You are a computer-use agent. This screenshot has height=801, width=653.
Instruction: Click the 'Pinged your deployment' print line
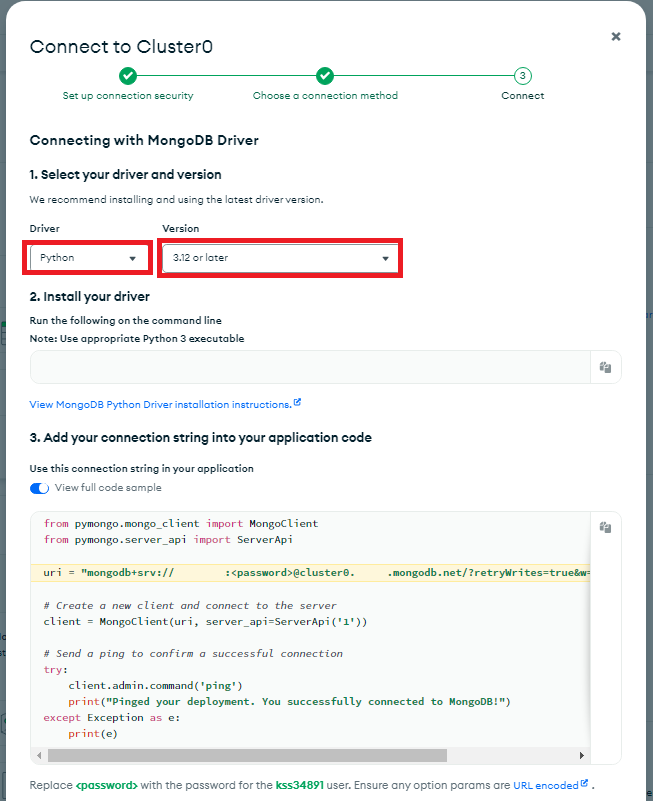point(289,701)
